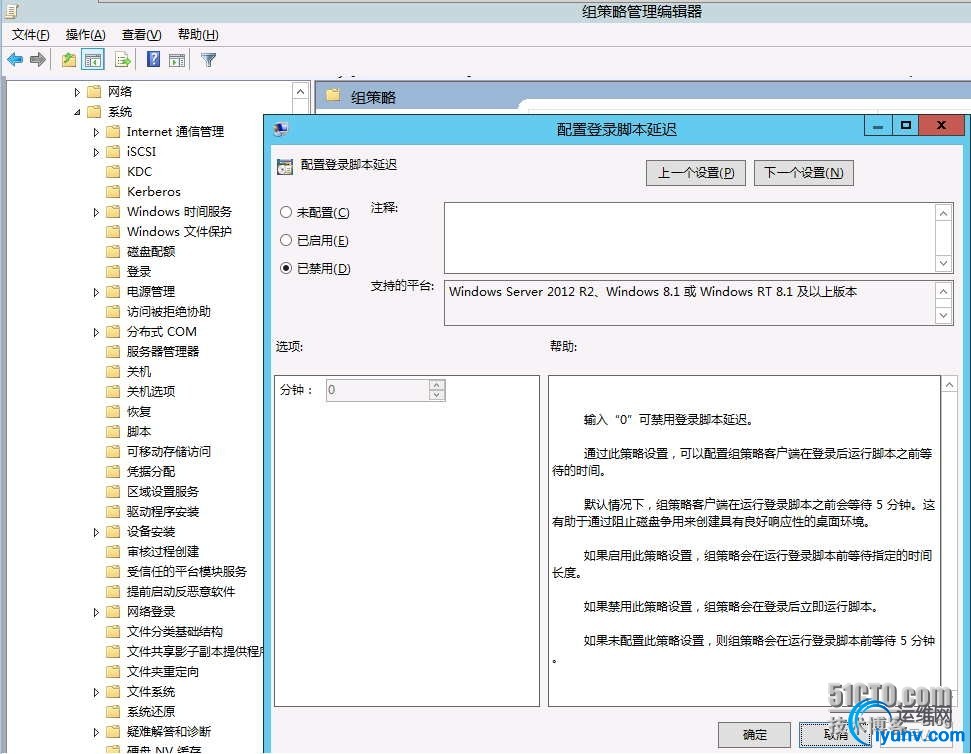Image resolution: width=971 pixels, height=754 pixels.
Task: Expand the 分布式 COM node
Action: tap(96, 332)
